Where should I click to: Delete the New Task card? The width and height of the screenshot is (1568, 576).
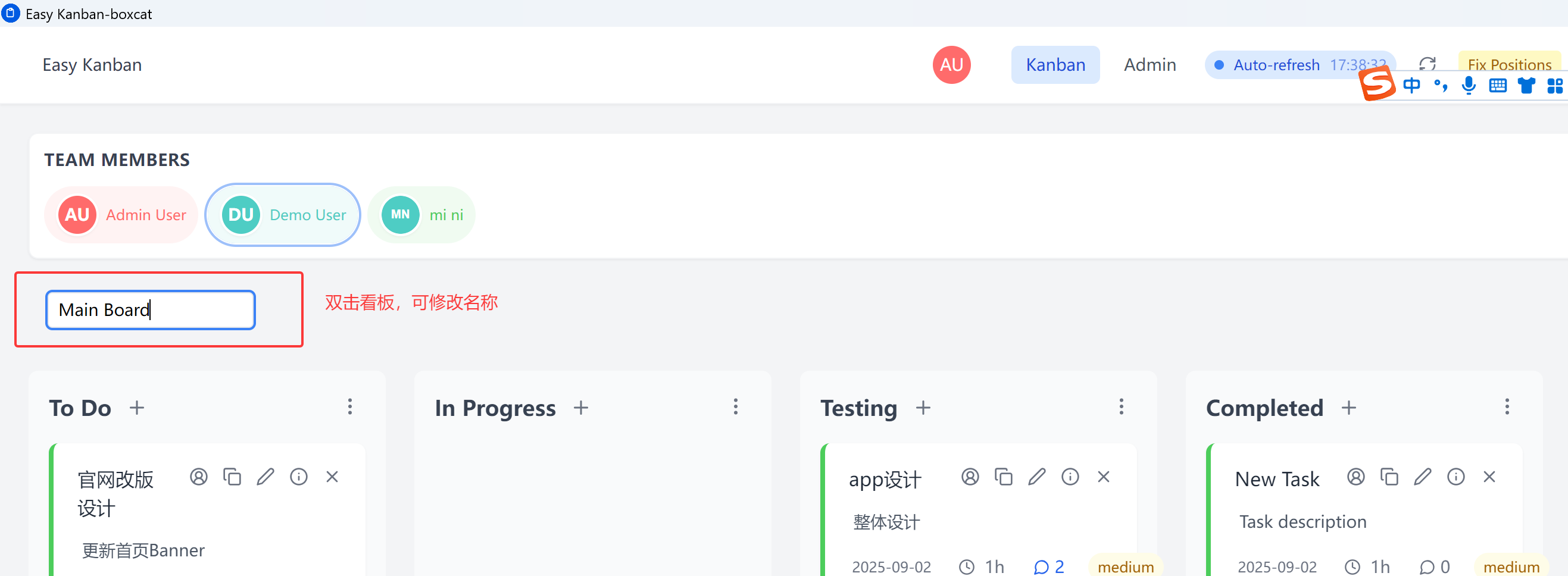click(1488, 477)
